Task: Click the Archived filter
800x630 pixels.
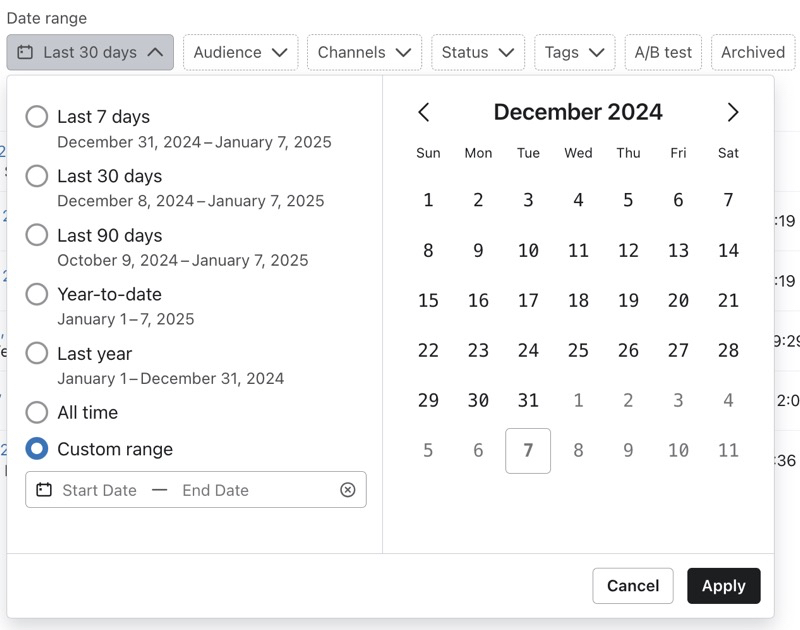Action: [752, 52]
